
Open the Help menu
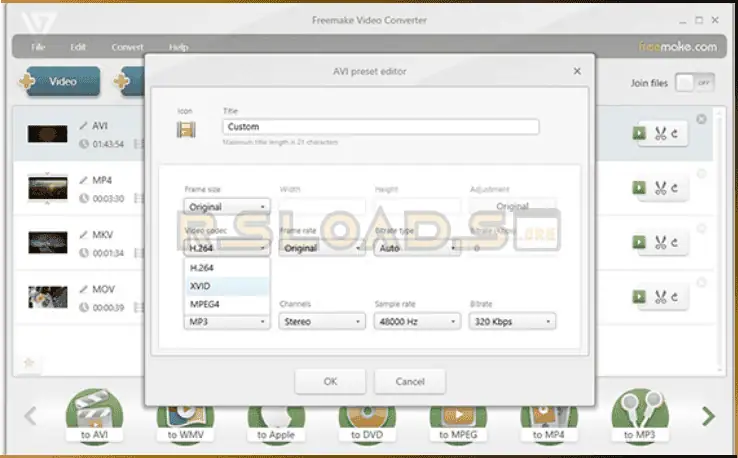tap(178, 47)
